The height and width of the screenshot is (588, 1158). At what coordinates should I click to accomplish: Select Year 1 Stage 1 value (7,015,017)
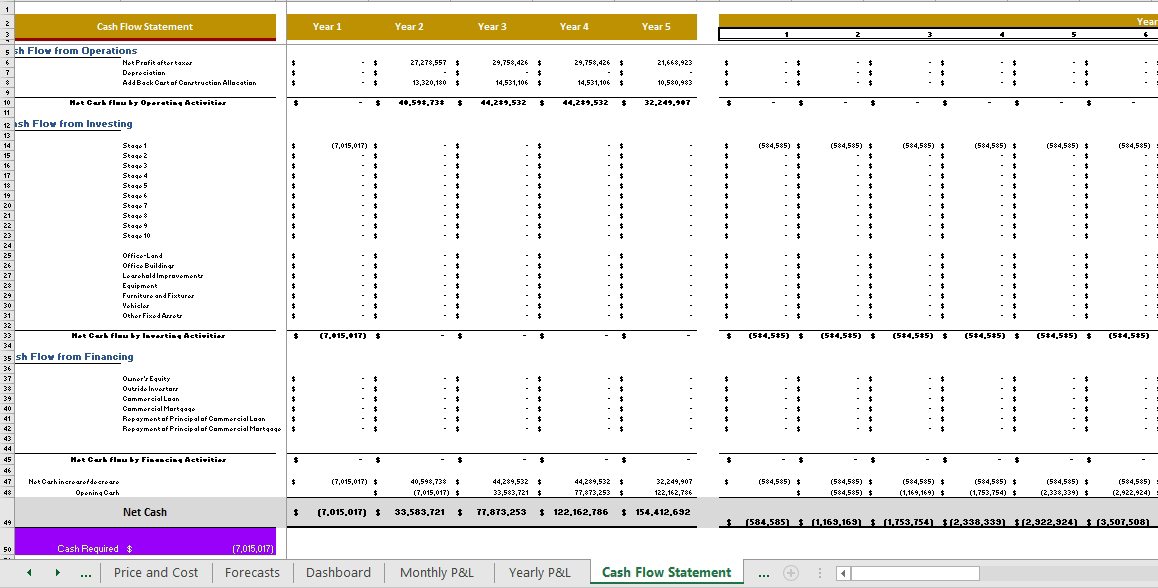[x=349, y=146]
